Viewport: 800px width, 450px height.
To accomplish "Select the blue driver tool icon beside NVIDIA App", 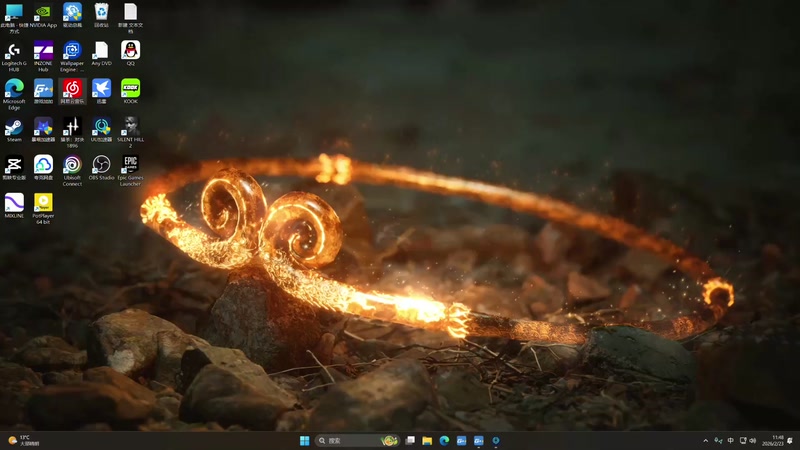I will pyautogui.click(x=72, y=15).
